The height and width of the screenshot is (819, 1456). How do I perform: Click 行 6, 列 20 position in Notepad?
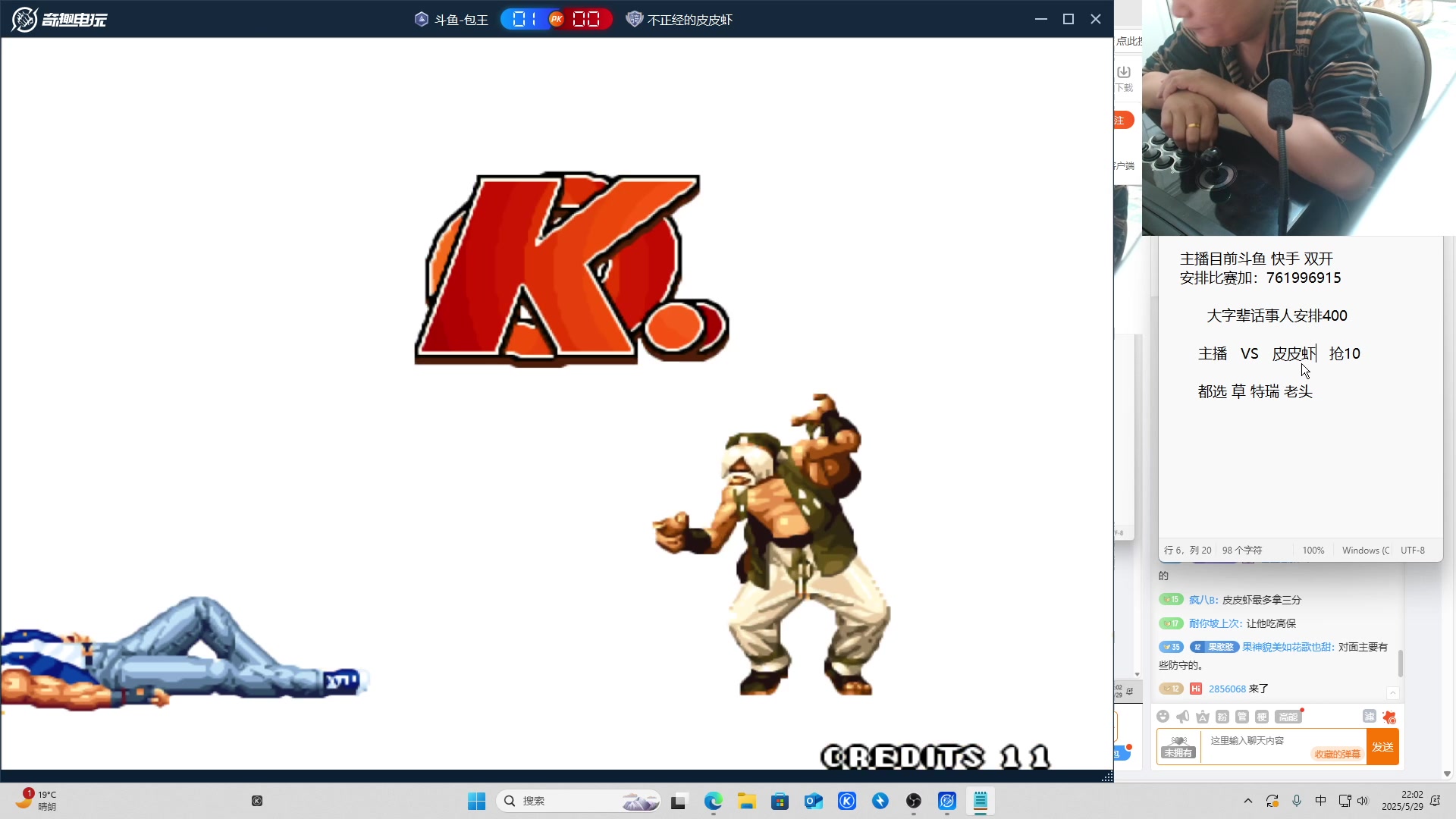point(1188,551)
